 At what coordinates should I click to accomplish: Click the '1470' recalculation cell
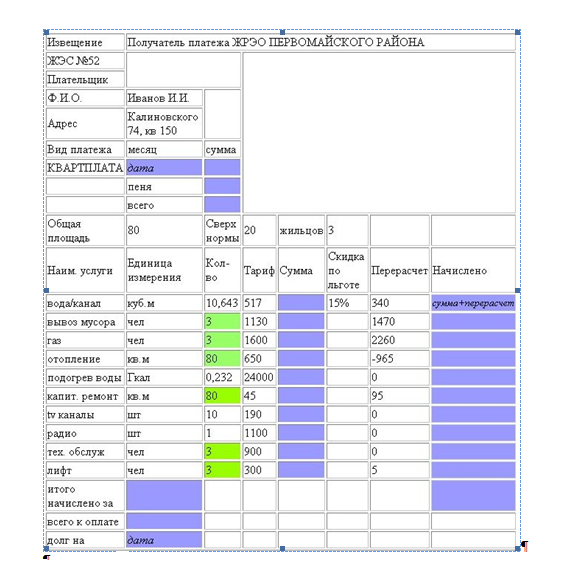click(400, 322)
